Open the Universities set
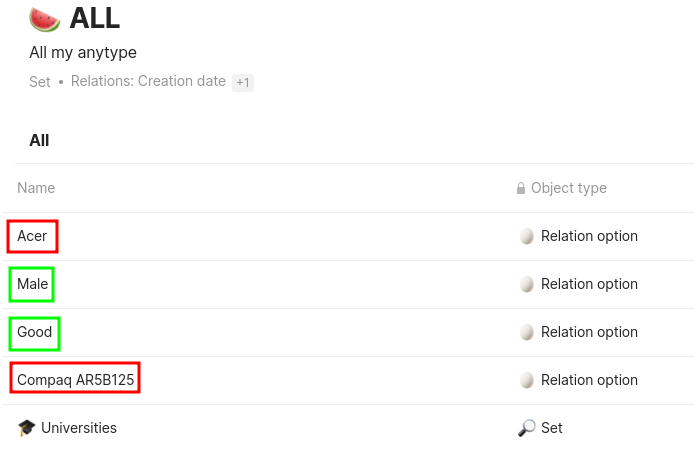 pyautogui.click(x=79, y=428)
